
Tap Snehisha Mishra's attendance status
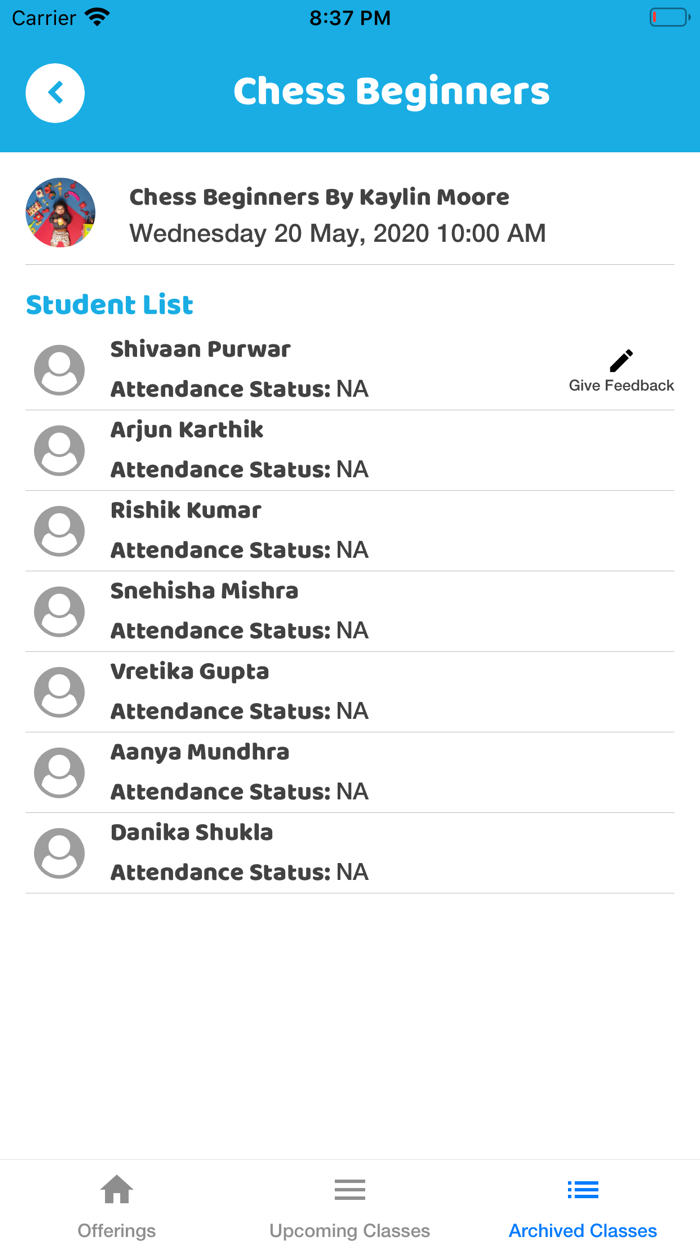point(239,631)
